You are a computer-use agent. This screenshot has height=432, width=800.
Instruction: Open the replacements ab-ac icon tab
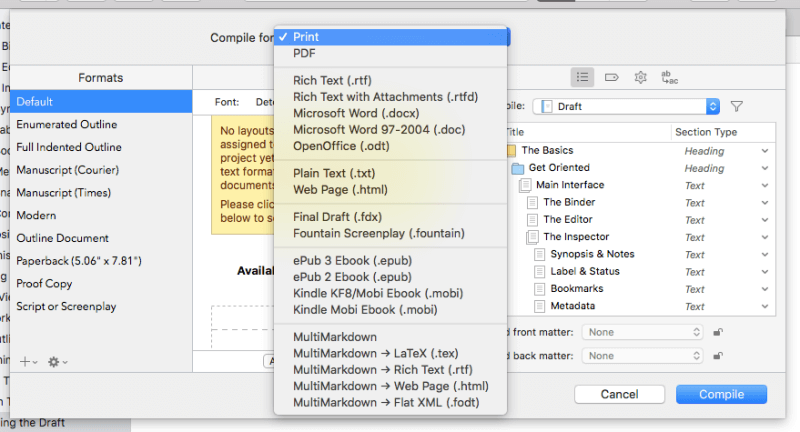coord(669,78)
